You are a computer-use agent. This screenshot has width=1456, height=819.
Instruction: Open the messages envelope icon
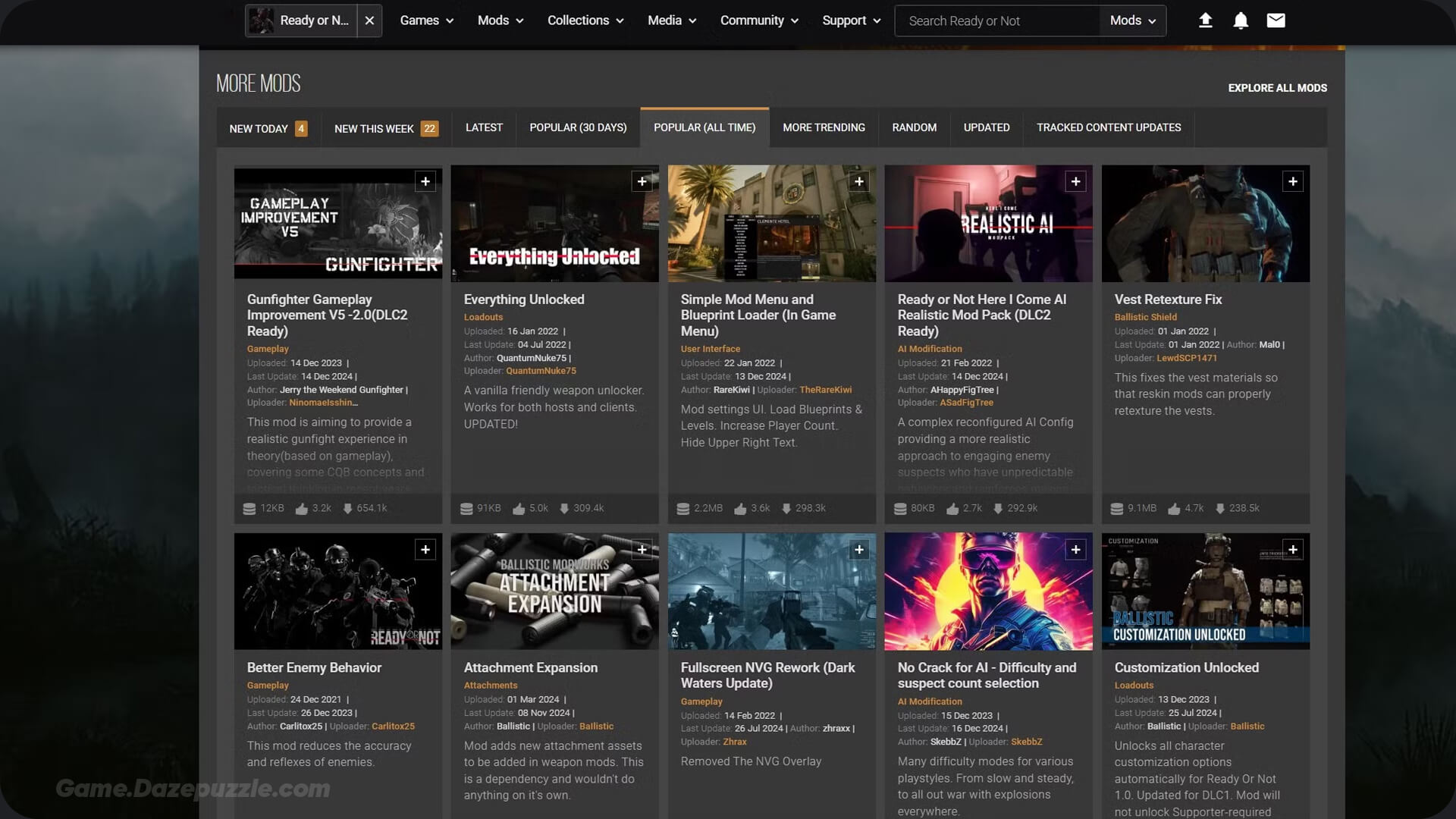(1276, 20)
